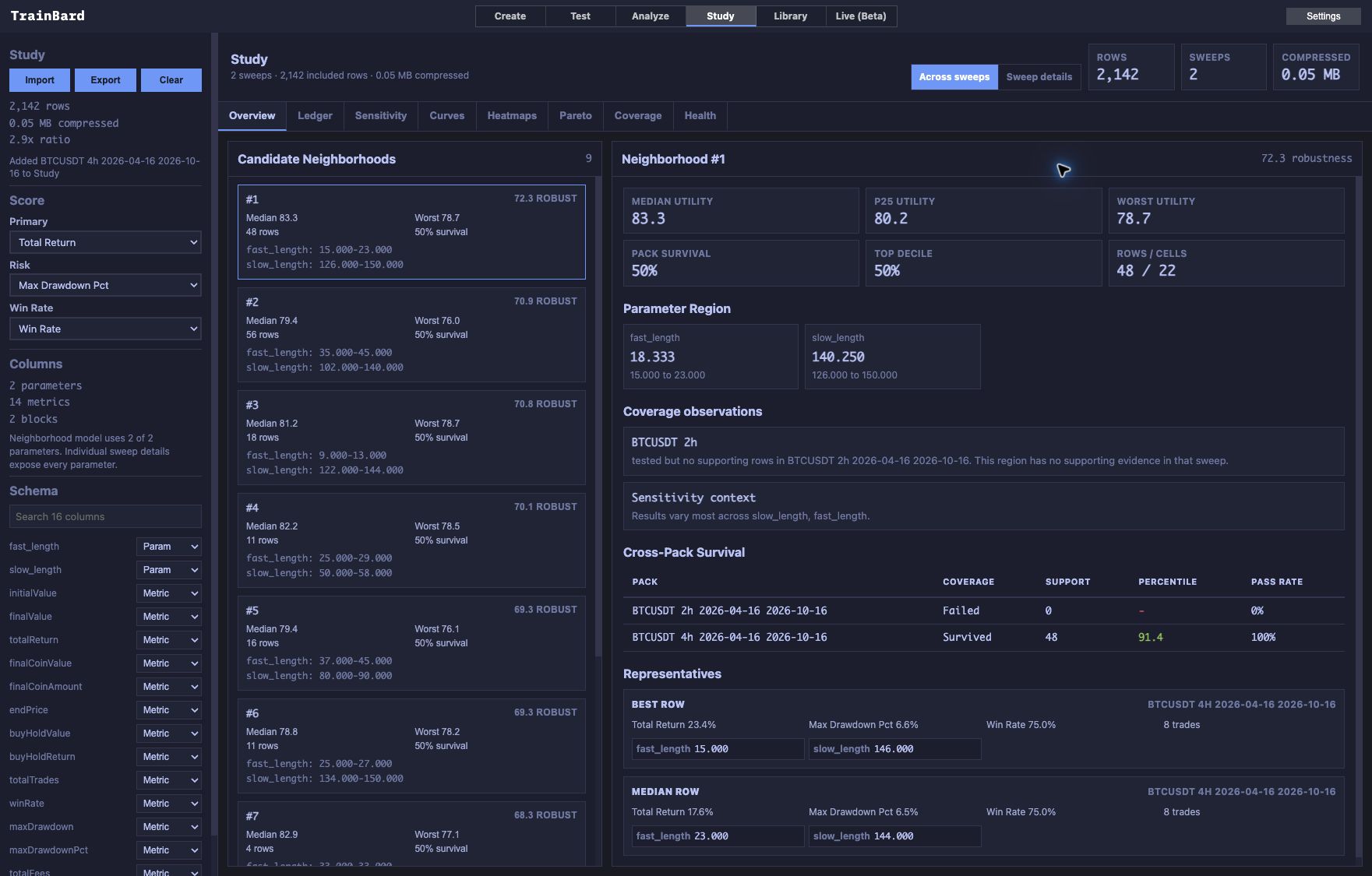Click the 91.4 percentile value
The width and height of the screenshot is (1372, 876).
point(1151,638)
